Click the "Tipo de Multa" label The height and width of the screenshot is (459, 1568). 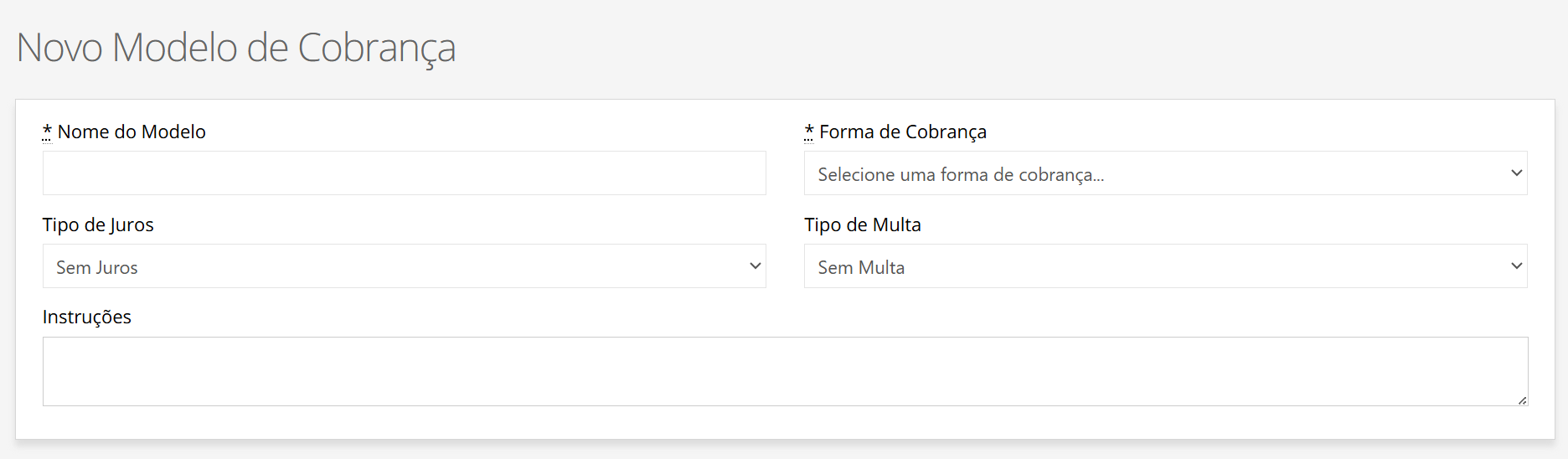pyautogui.click(x=863, y=224)
